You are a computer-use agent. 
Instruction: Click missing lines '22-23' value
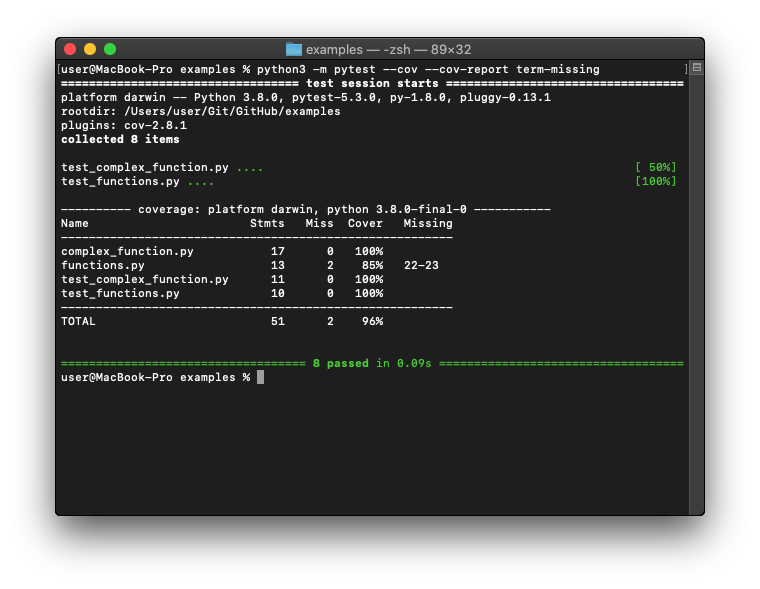421,265
